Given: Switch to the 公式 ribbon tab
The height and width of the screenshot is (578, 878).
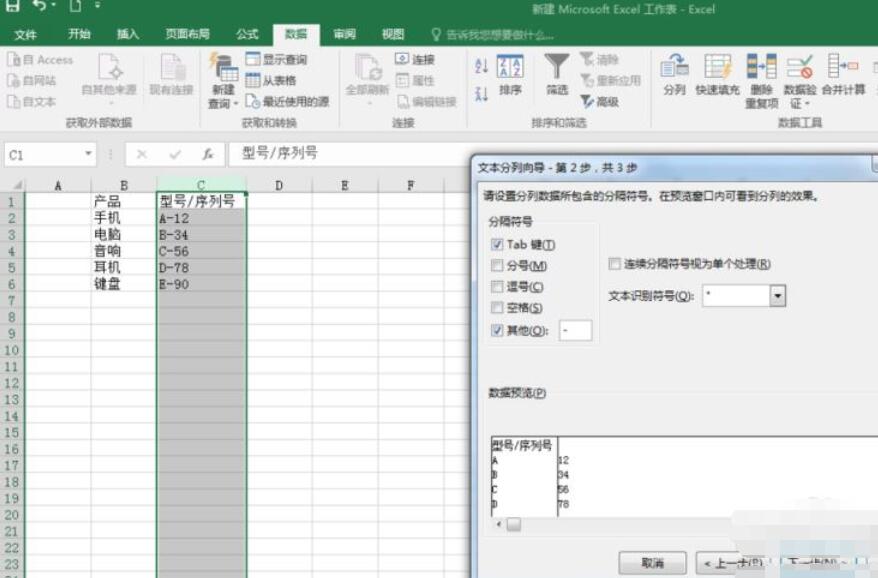Looking at the screenshot, I should coord(246,33).
